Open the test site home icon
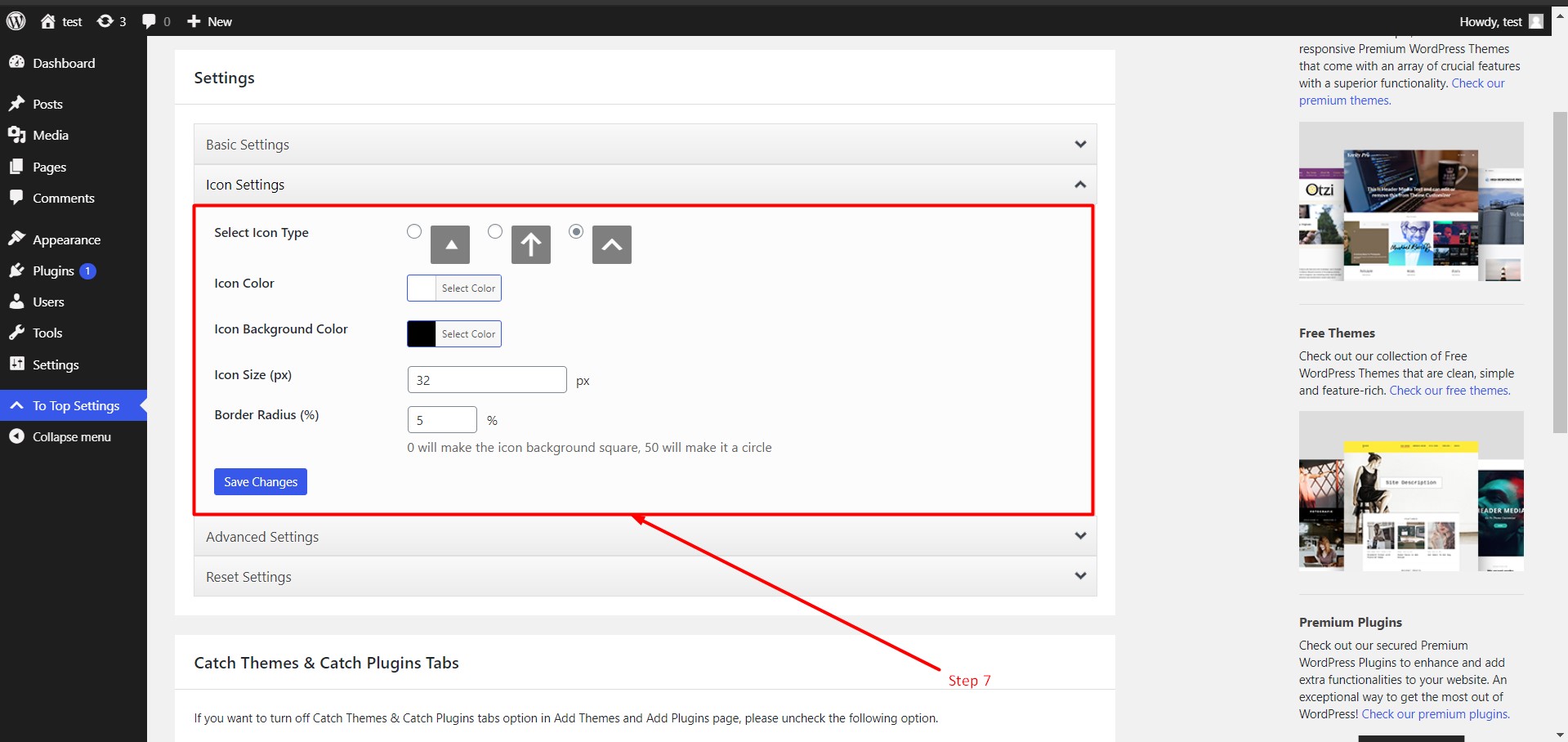 [x=48, y=21]
